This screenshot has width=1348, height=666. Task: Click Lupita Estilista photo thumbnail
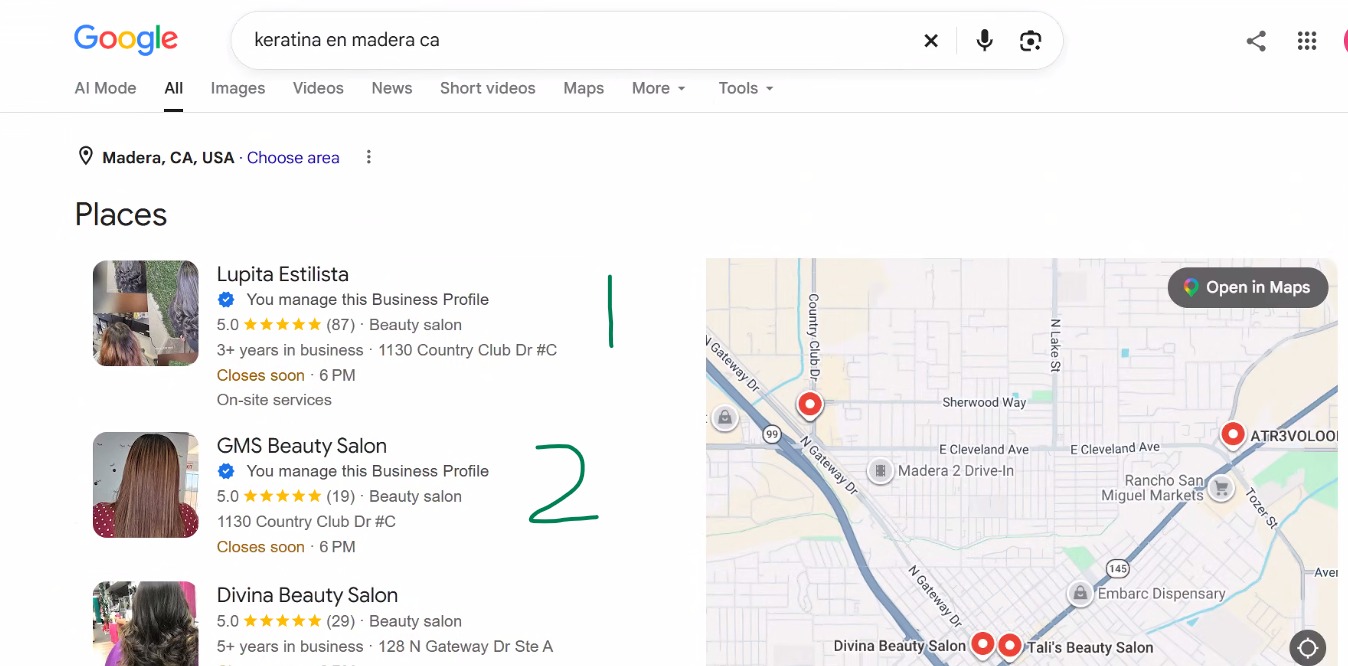(146, 313)
